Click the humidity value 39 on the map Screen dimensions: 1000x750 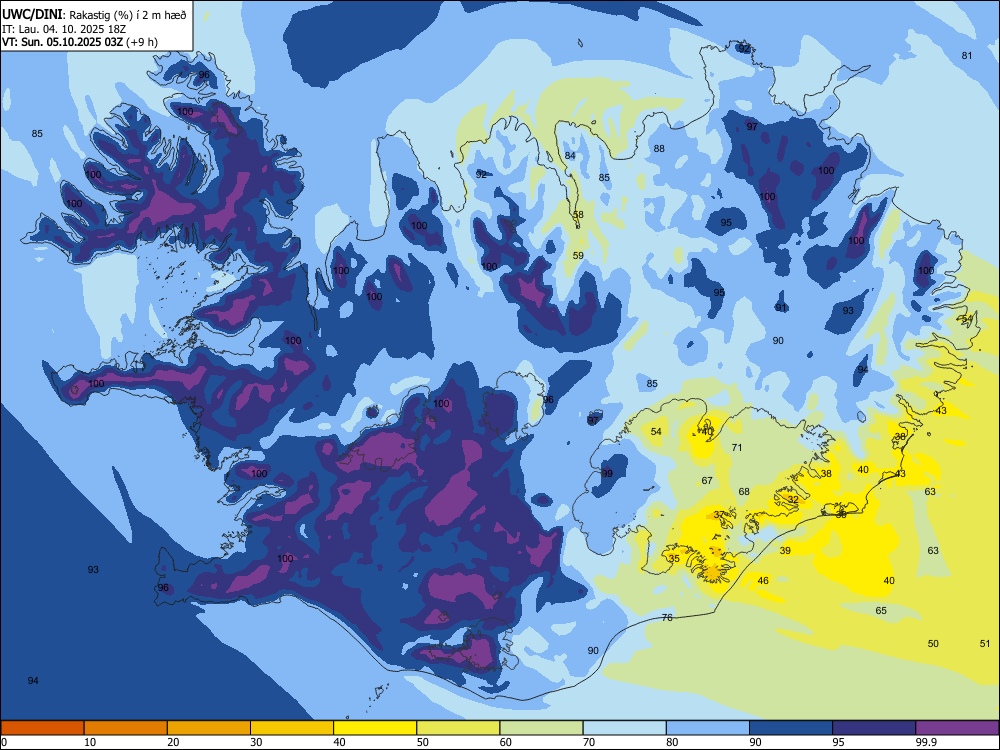point(785,550)
